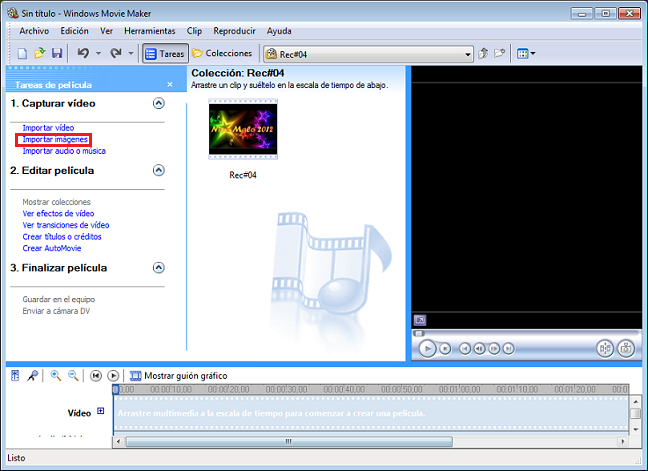Play the timeline
The height and width of the screenshot is (471, 648).
pyautogui.click(x=113, y=376)
